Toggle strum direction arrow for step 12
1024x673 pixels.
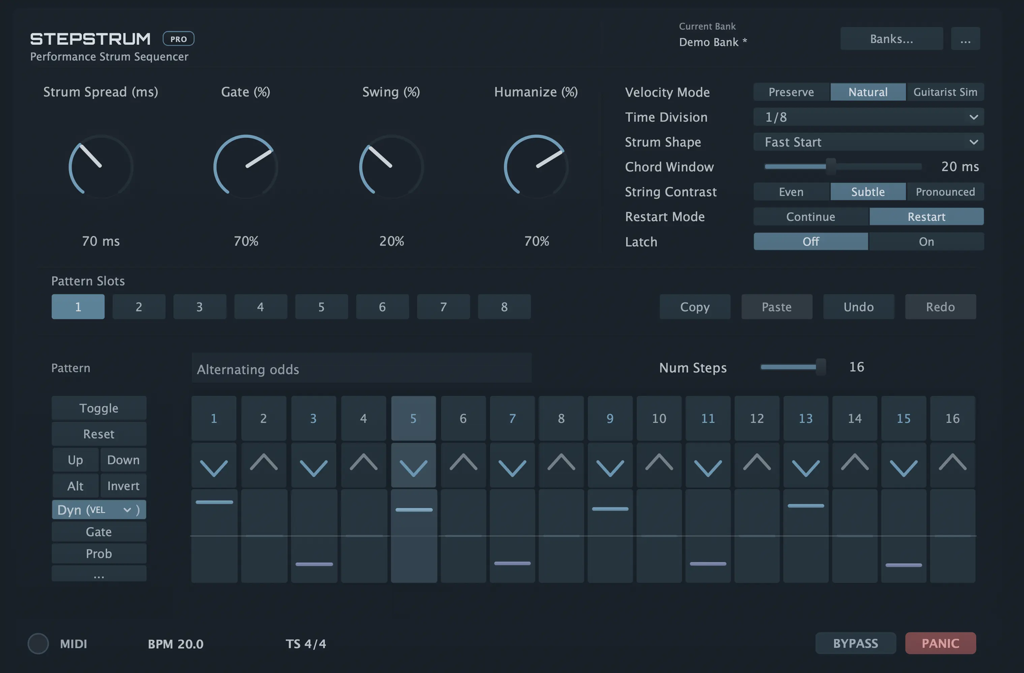click(757, 465)
